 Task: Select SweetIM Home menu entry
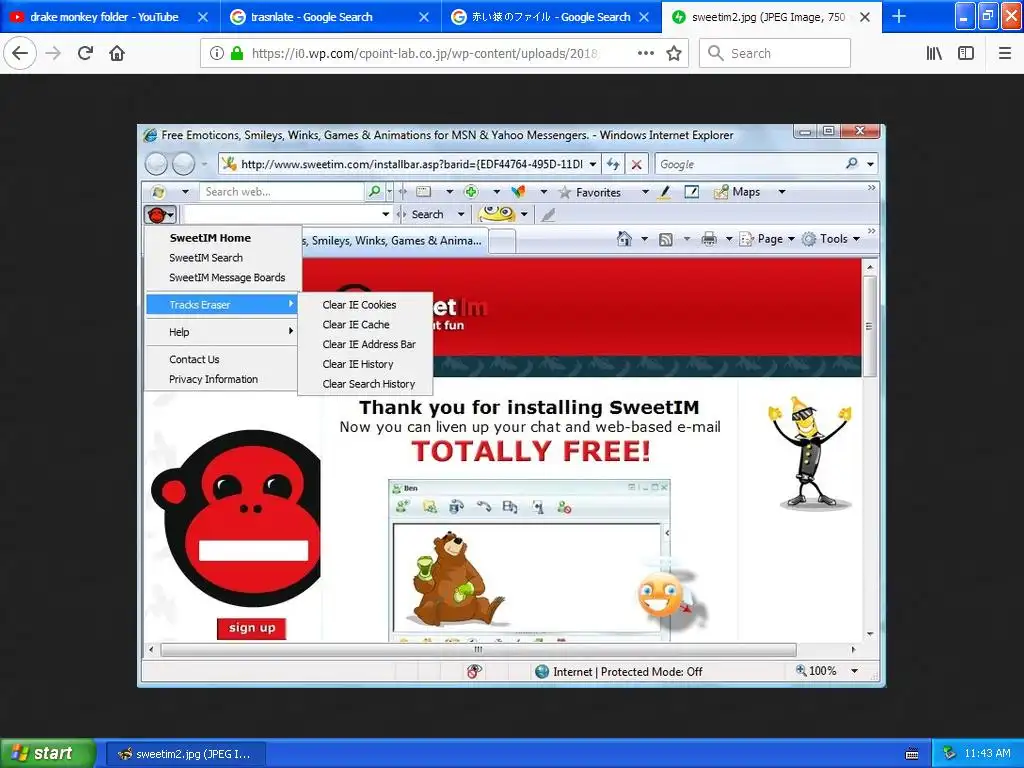tap(210, 238)
